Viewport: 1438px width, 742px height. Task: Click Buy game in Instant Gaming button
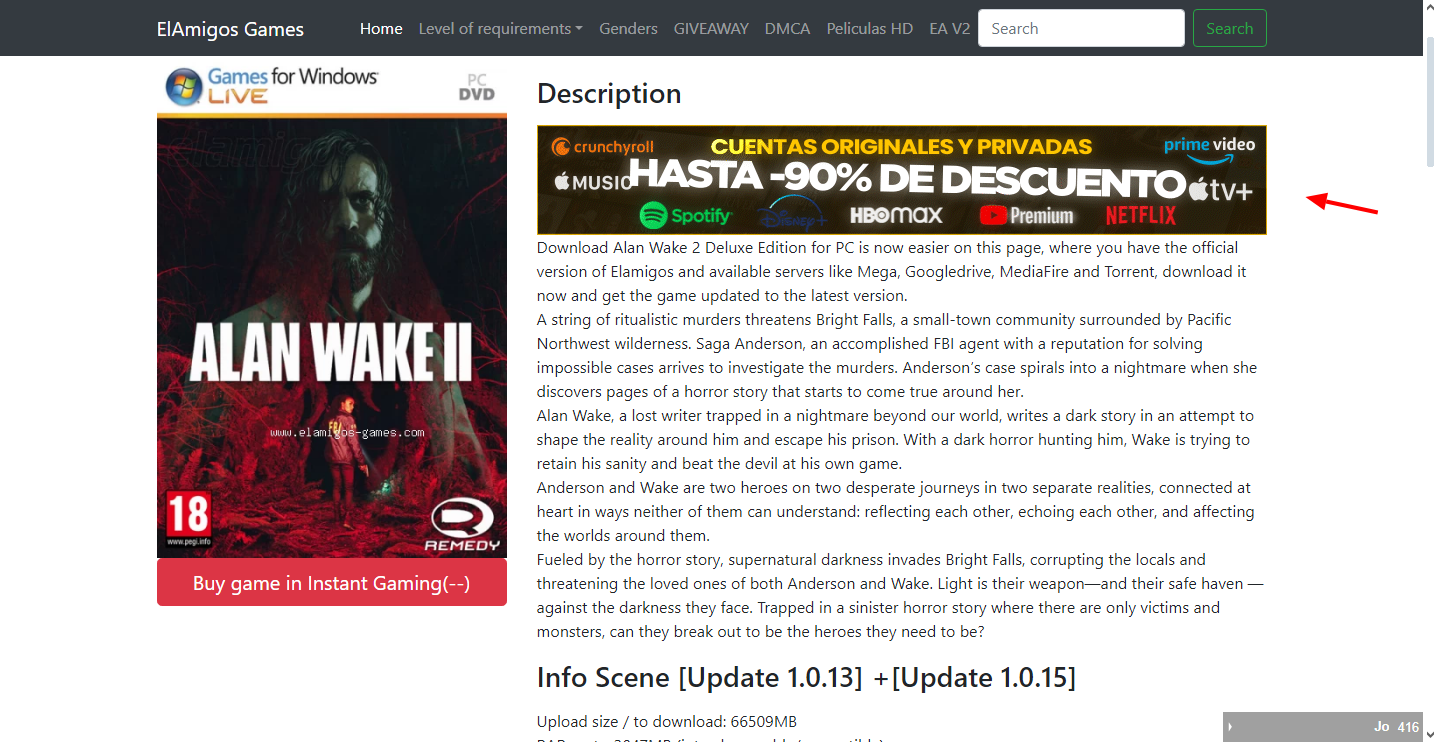332,583
